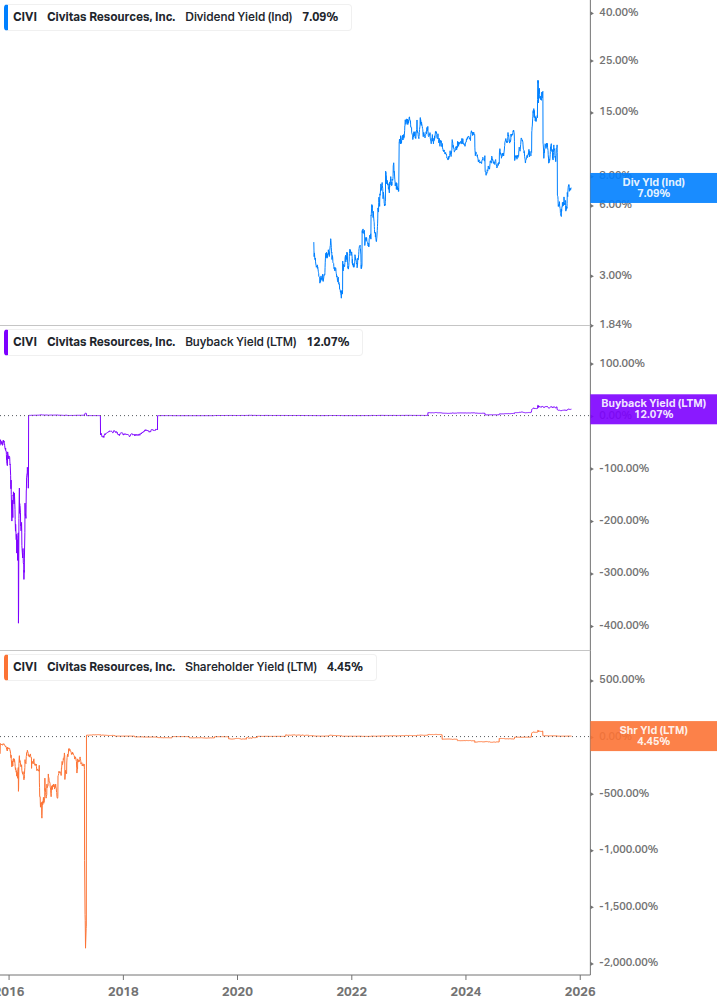The width and height of the screenshot is (717, 1005).
Task: Click the 40.00% label on dividend yield axis
Action: click(618, 12)
